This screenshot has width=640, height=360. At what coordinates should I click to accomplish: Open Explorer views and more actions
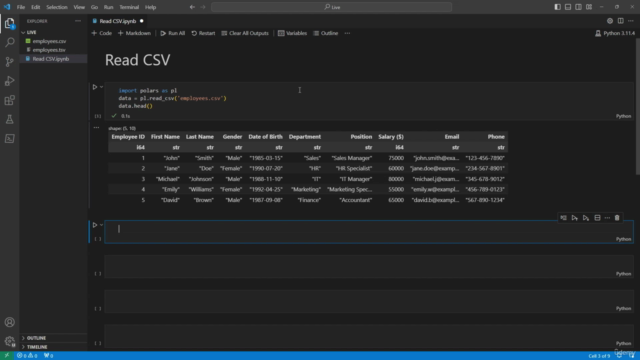tap(78, 21)
